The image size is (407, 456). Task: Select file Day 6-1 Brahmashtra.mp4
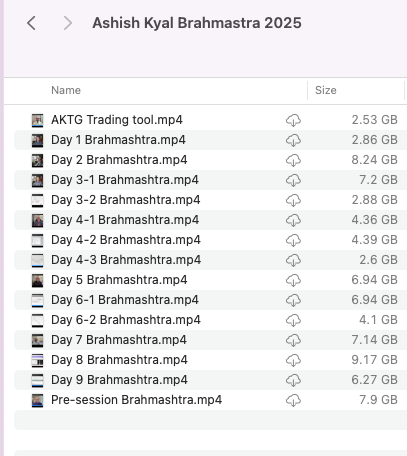pyautogui.click(x=210, y=300)
